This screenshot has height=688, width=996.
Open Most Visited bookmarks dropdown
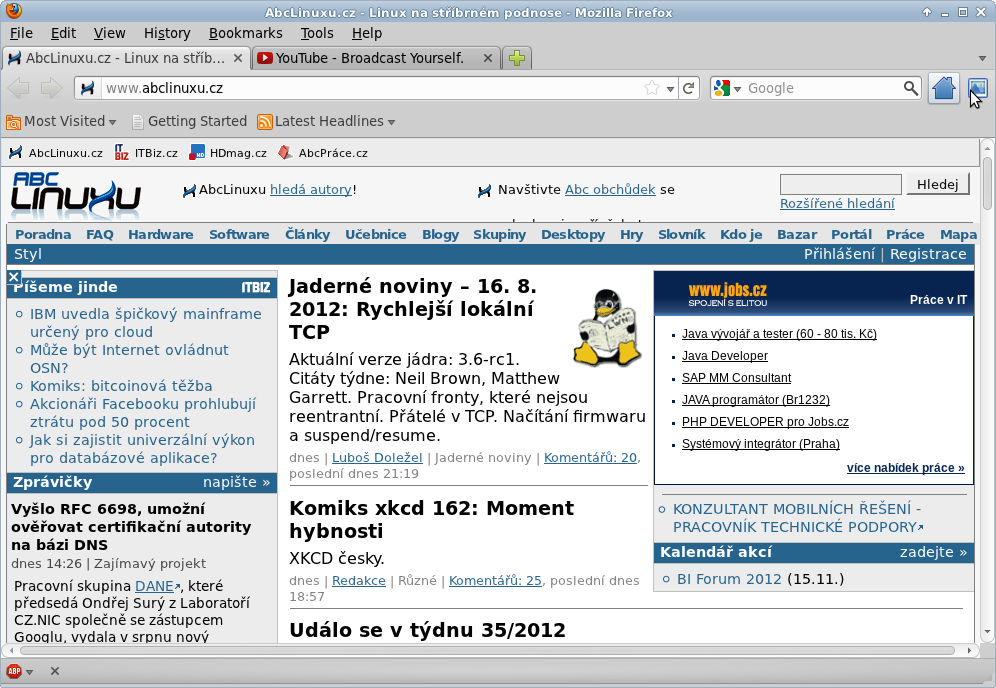click(x=62, y=121)
